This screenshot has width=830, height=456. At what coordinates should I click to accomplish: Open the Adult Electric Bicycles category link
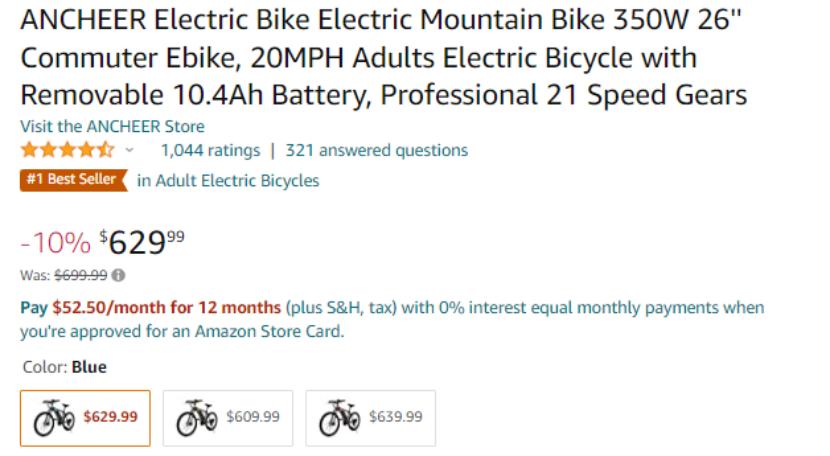click(228, 181)
